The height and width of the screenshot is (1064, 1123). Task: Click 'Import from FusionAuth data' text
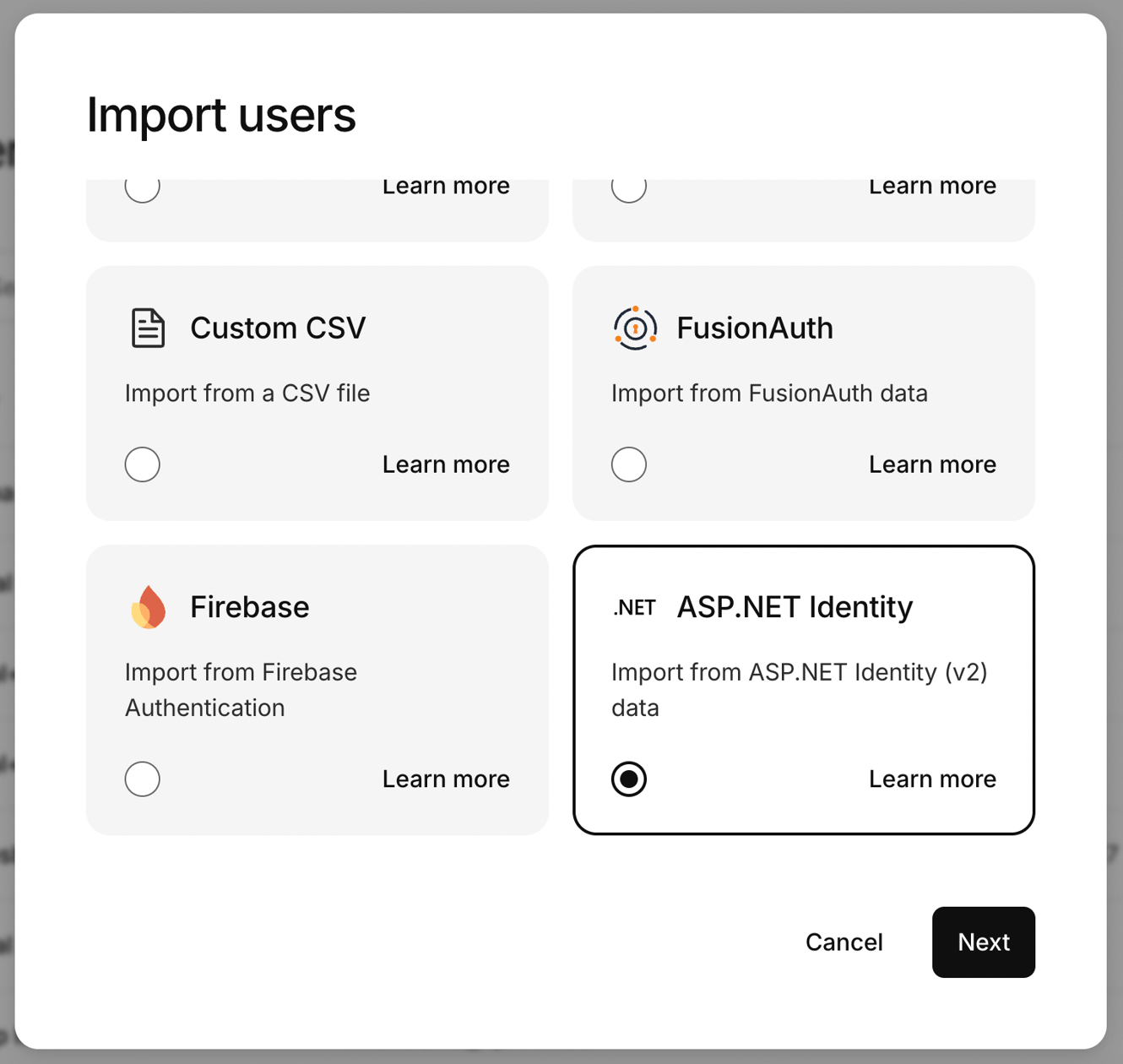pos(769,394)
